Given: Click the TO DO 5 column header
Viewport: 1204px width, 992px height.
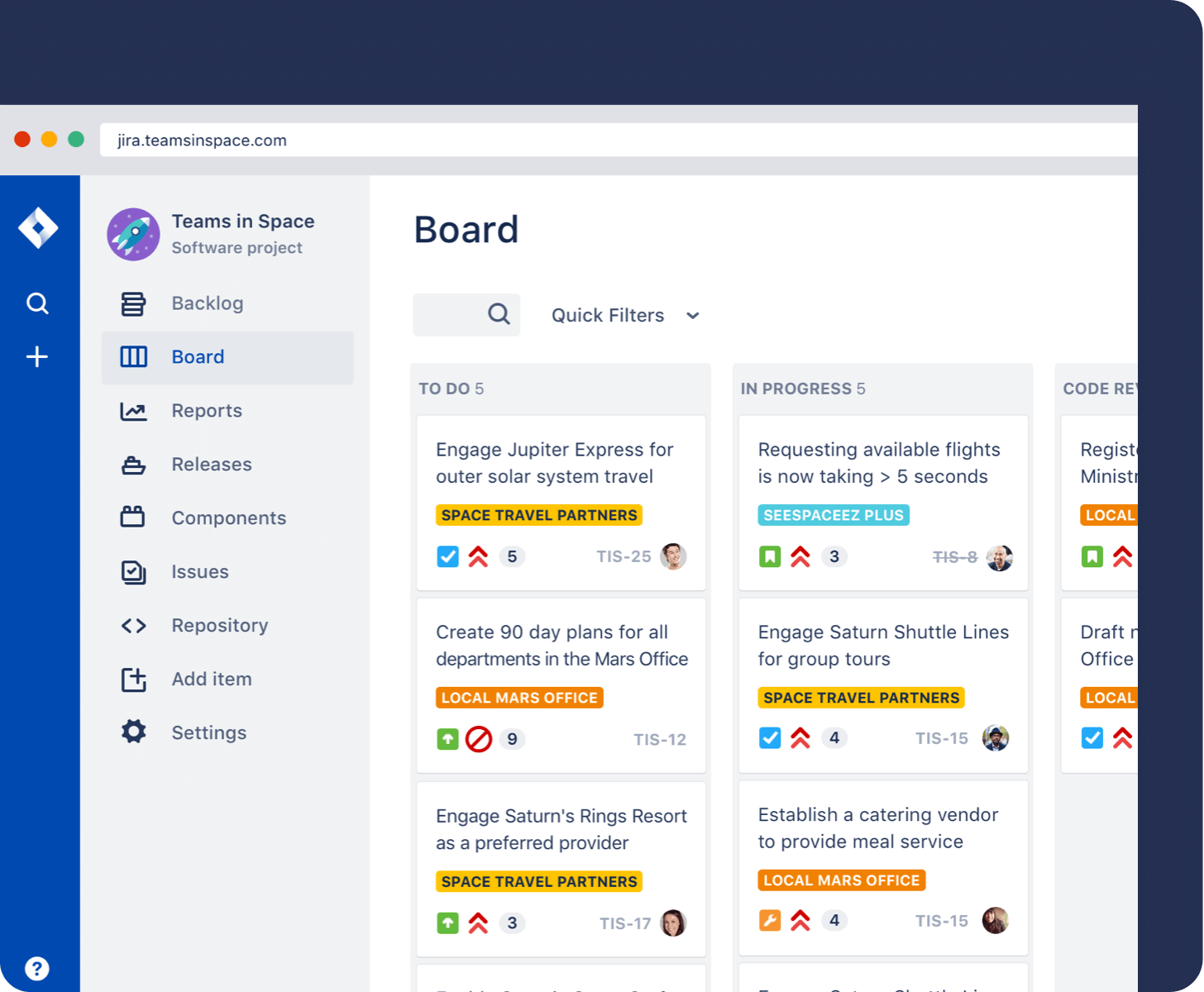Looking at the screenshot, I should click(451, 389).
